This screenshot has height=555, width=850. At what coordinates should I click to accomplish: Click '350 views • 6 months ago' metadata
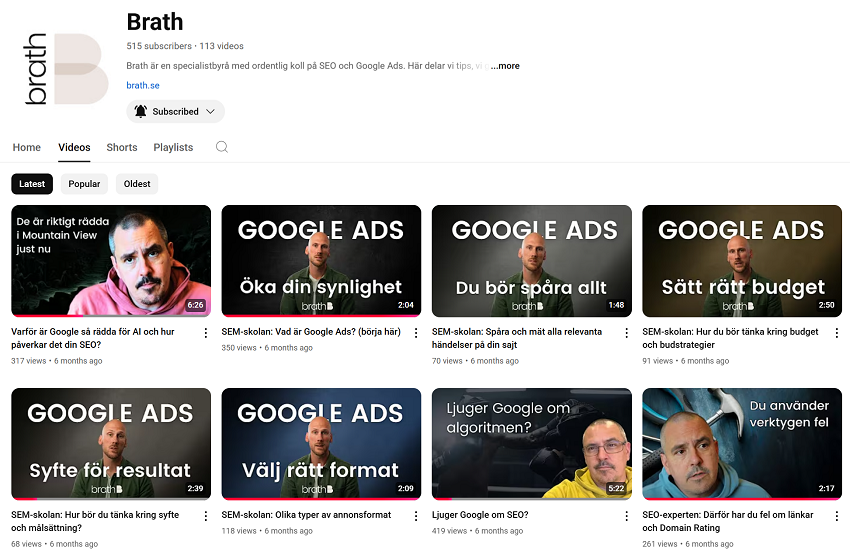coord(267,348)
